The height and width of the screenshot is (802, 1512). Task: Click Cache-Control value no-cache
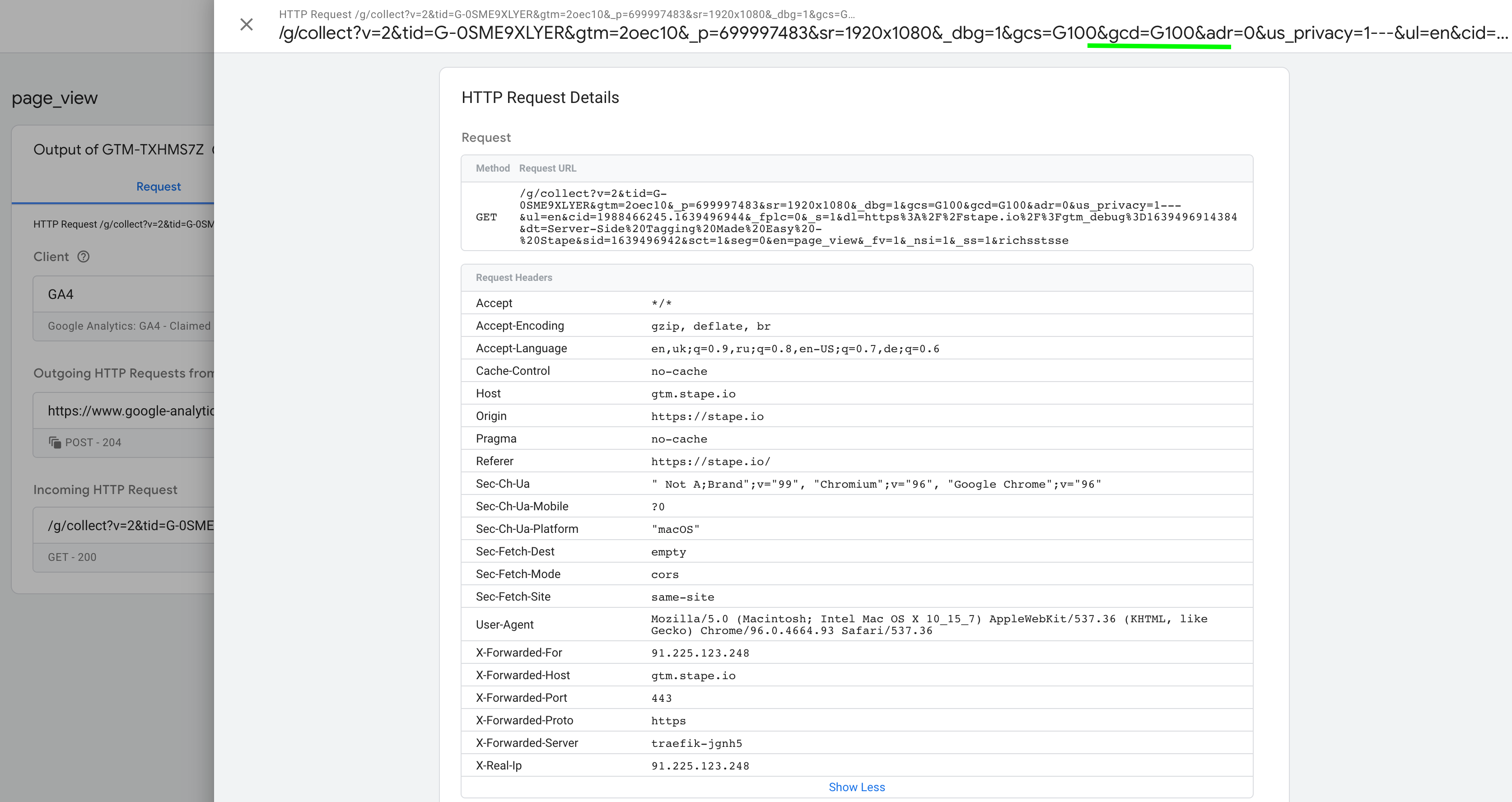(x=678, y=371)
